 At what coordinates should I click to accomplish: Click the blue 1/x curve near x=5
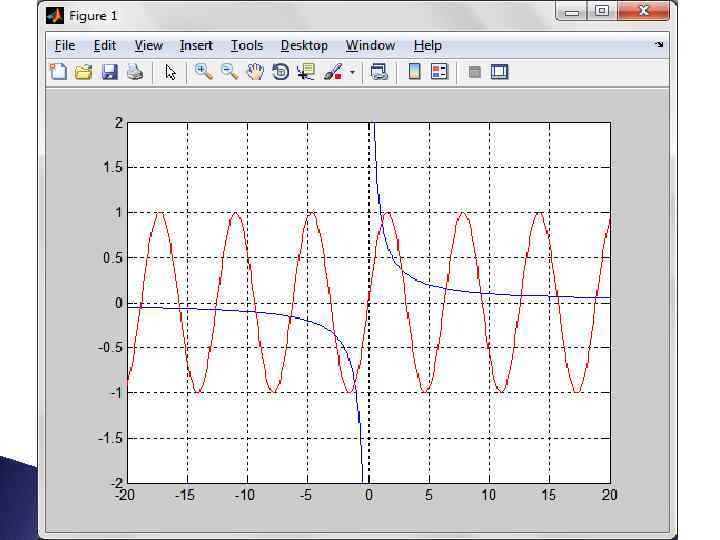point(429,285)
